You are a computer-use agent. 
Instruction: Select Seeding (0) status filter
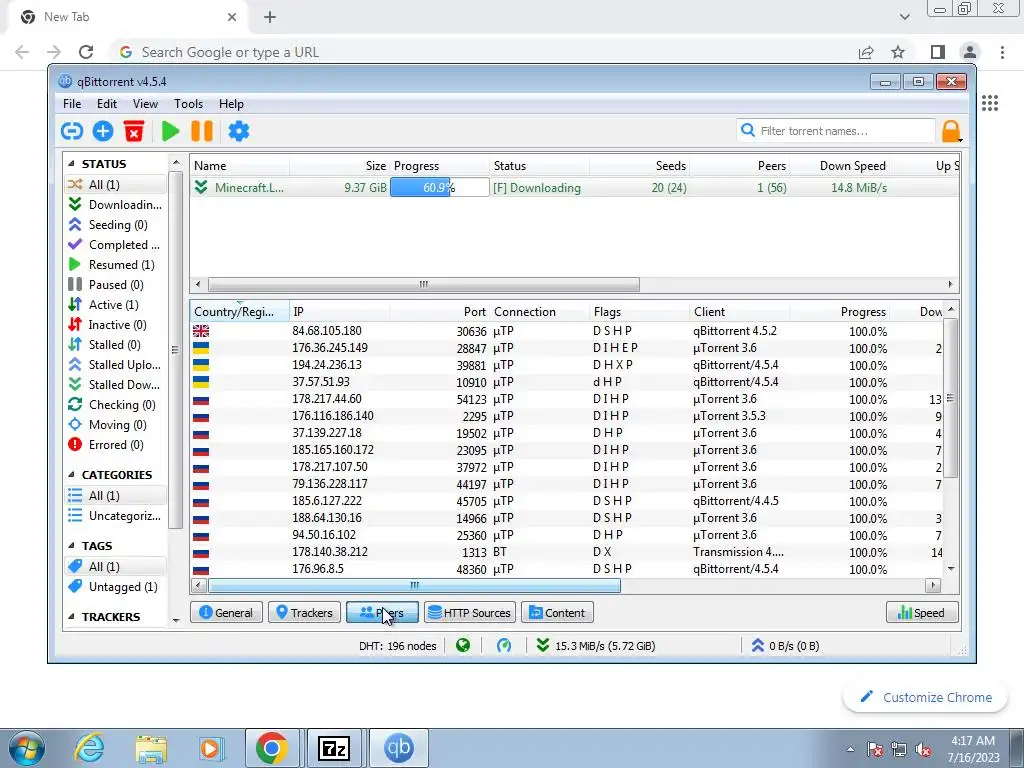tap(116, 225)
